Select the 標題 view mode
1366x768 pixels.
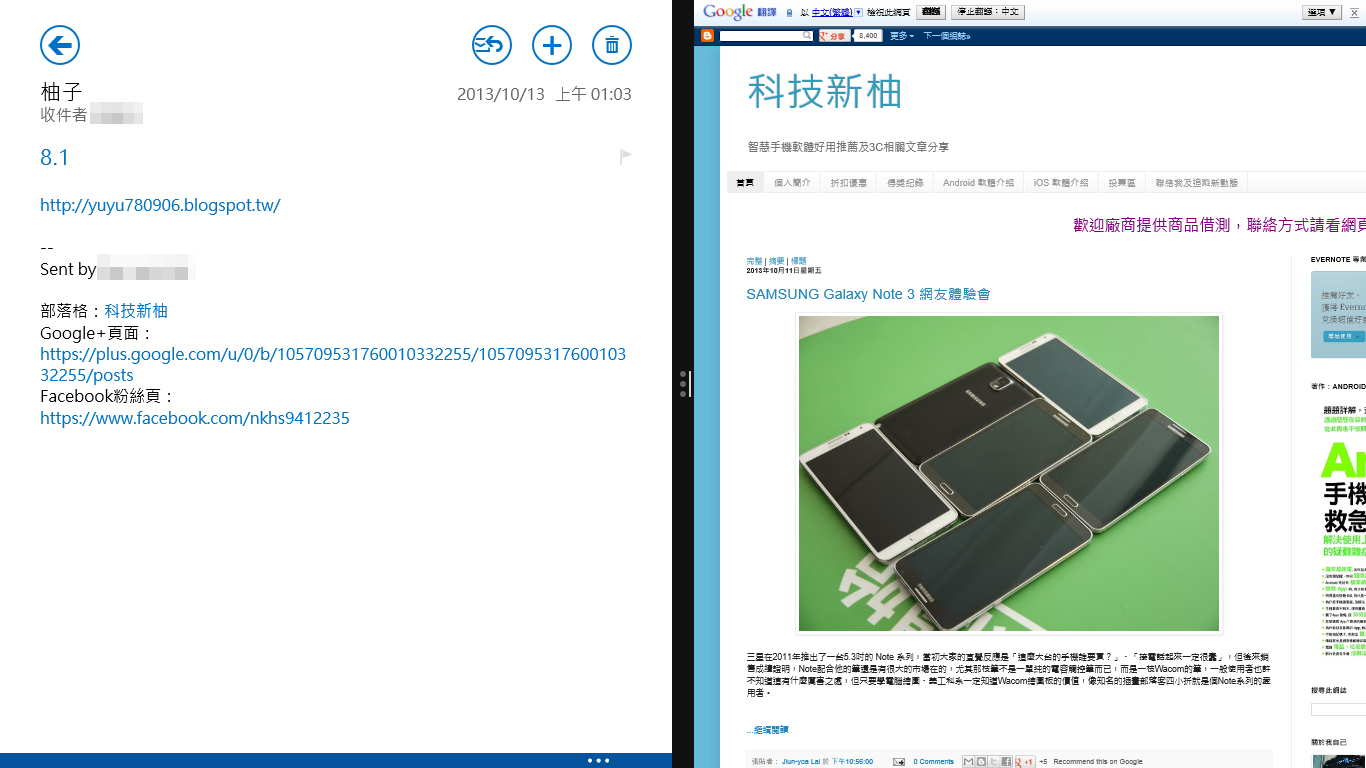[x=798, y=261]
